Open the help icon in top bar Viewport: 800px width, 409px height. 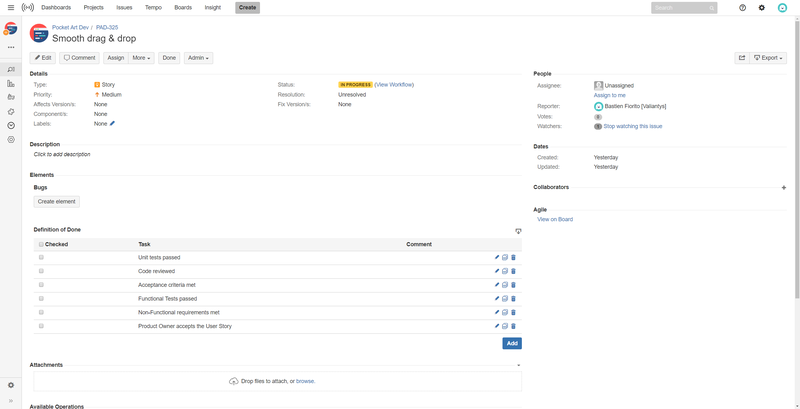pyautogui.click(x=742, y=7)
